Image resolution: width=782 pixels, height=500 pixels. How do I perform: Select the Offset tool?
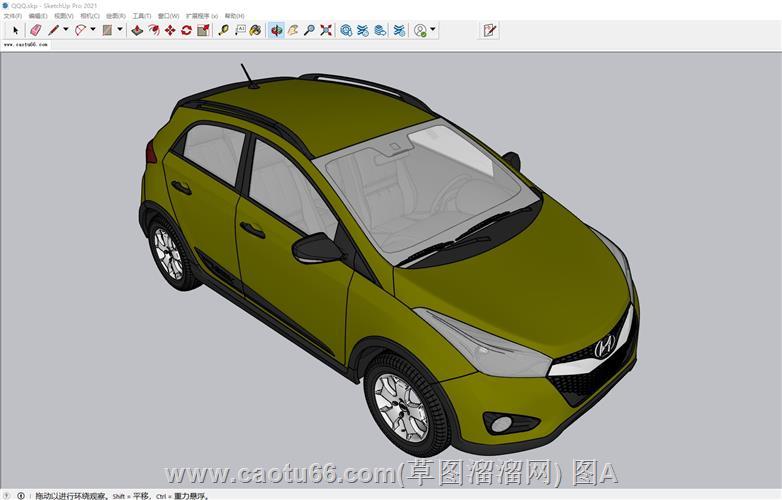[x=154, y=30]
